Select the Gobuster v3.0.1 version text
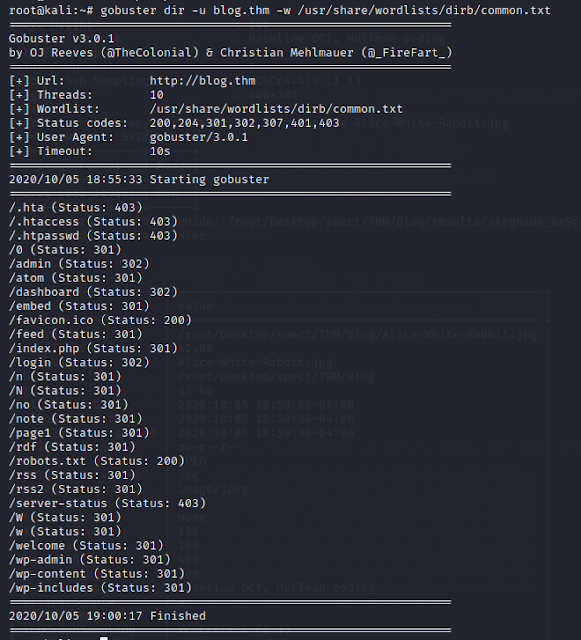 tap(62, 39)
